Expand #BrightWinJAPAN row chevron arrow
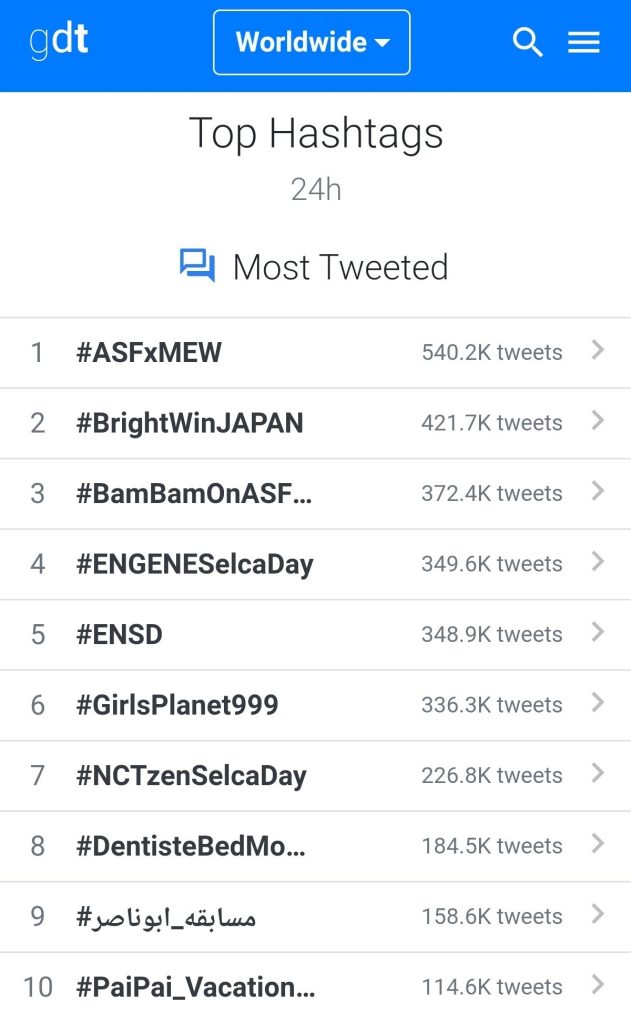 tap(597, 421)
